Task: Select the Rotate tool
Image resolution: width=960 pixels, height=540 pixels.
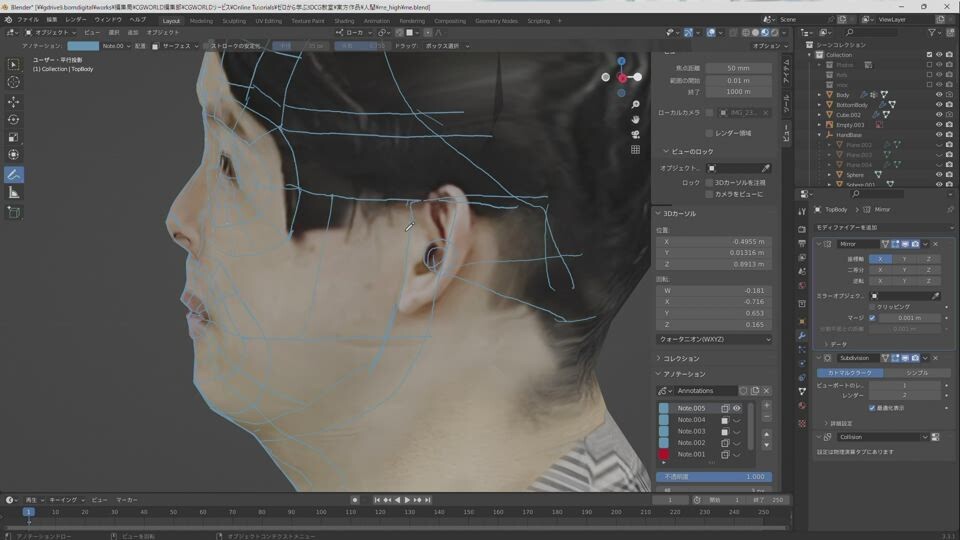Action: [x=14, y=120]
